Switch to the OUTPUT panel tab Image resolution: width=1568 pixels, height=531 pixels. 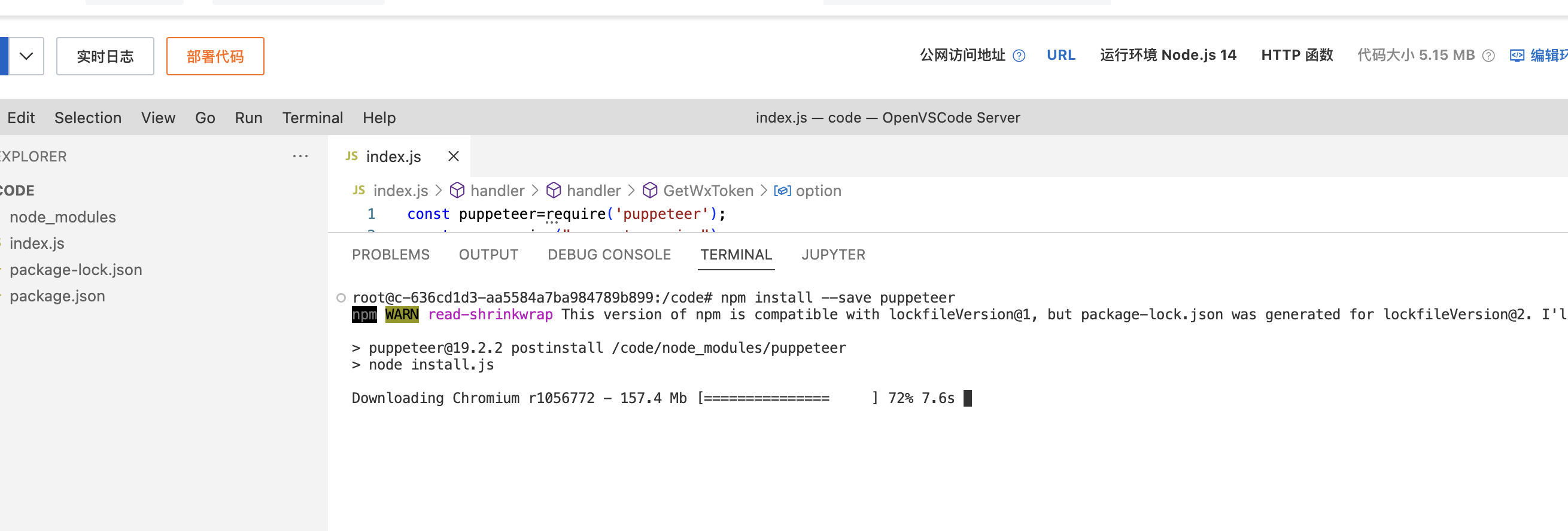pyautogui.click(x=488, y=254)
